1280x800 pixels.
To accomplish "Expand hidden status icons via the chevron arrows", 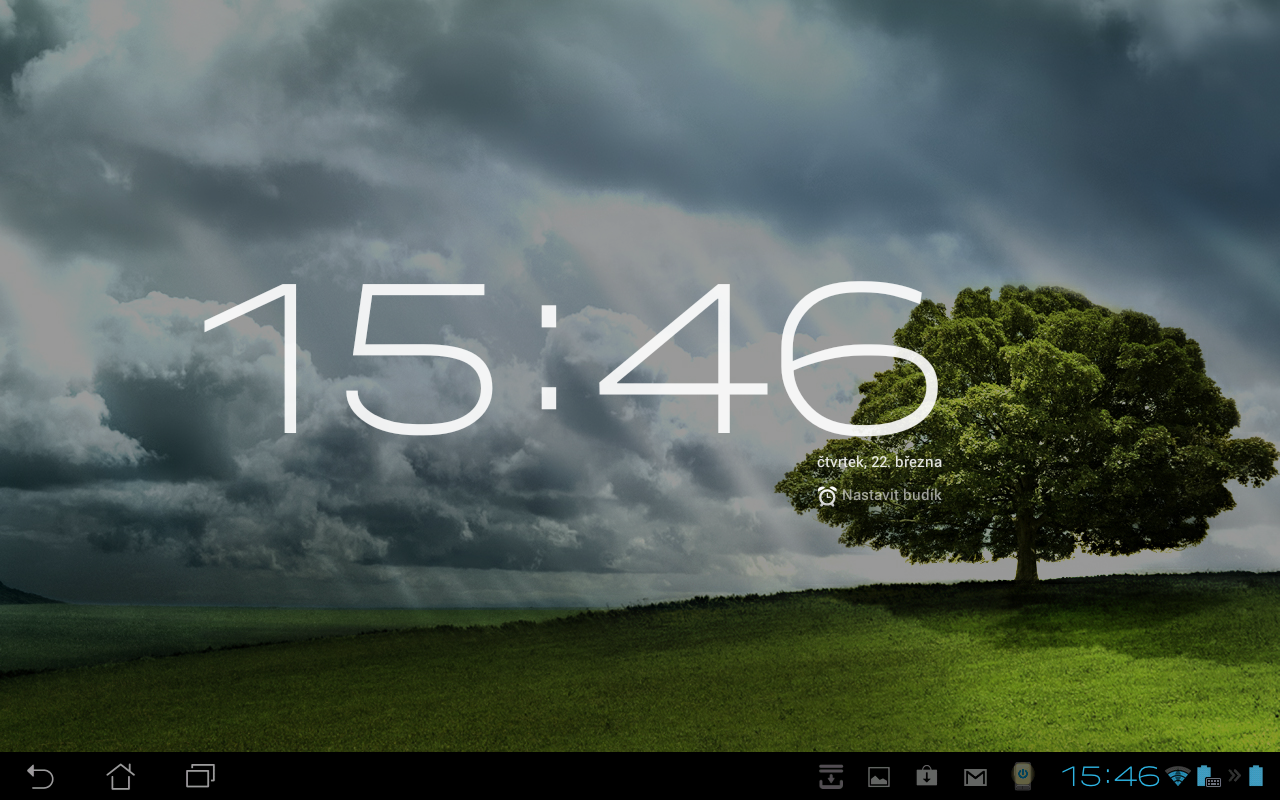I will 1234,776.
